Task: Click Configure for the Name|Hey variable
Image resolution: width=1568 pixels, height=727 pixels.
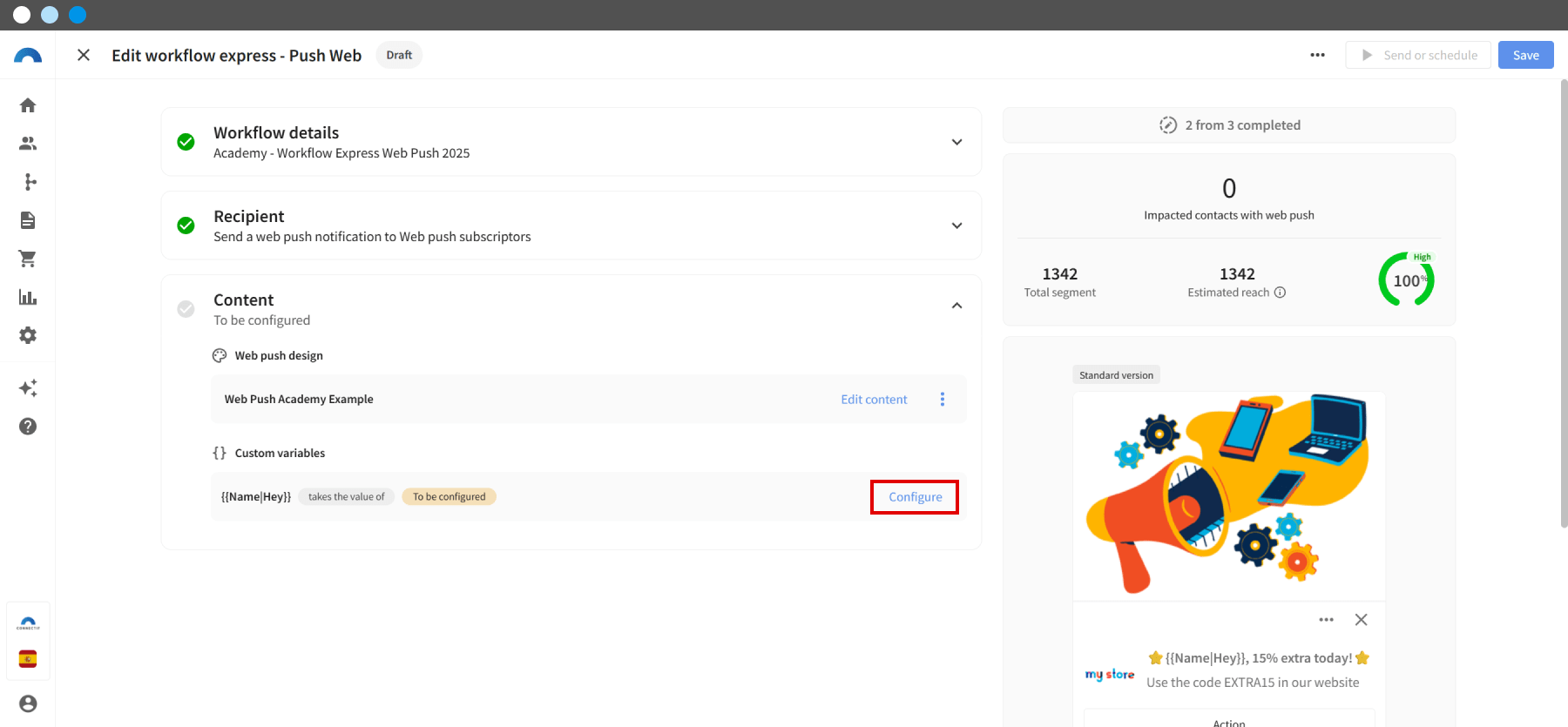Action: (915, 496)
